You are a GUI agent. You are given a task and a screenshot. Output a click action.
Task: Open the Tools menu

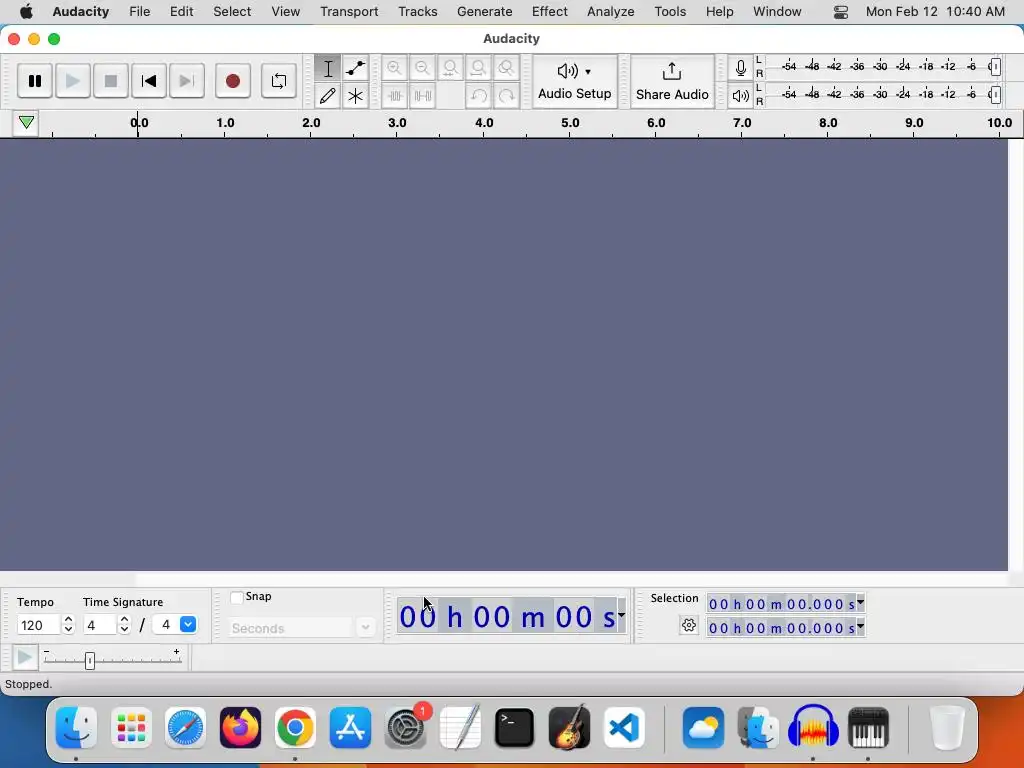click(x=670, y=12)
